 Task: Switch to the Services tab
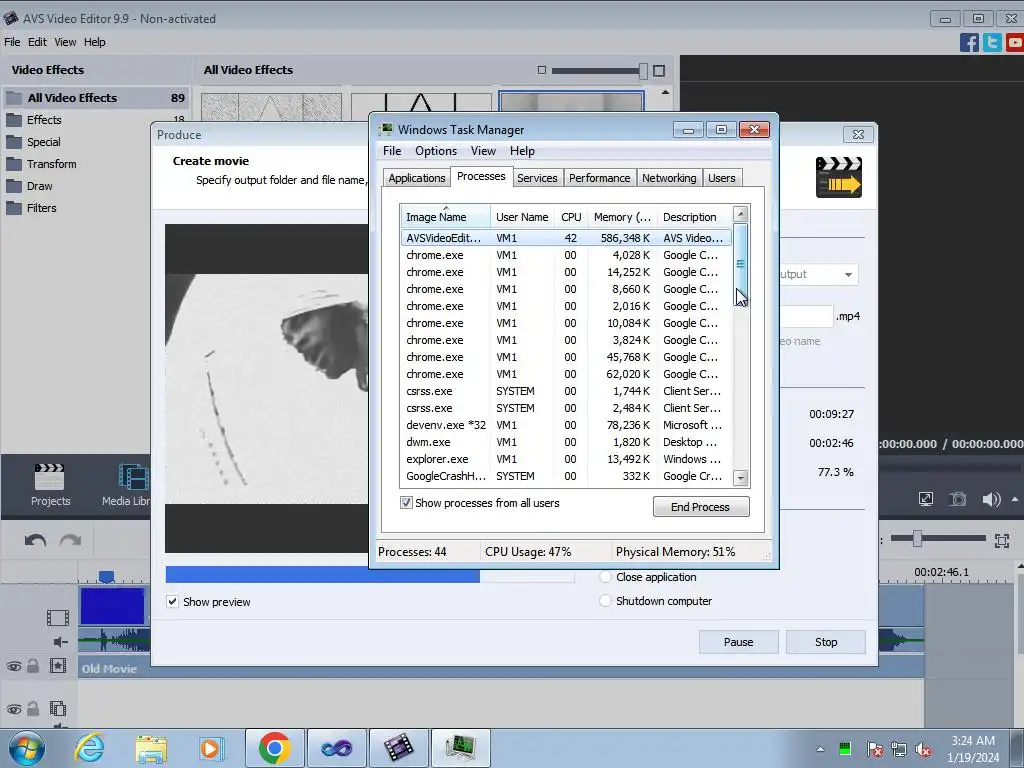click(x=537, y=178)
